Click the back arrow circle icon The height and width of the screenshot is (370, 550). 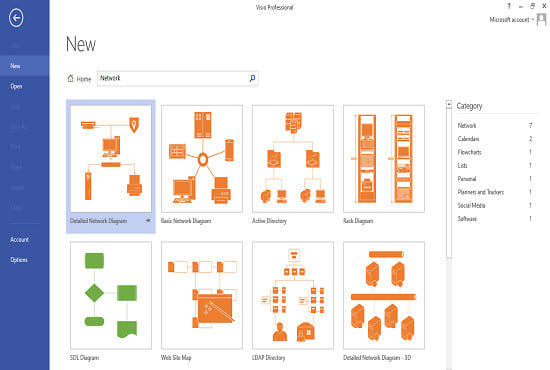pos(16,18)
